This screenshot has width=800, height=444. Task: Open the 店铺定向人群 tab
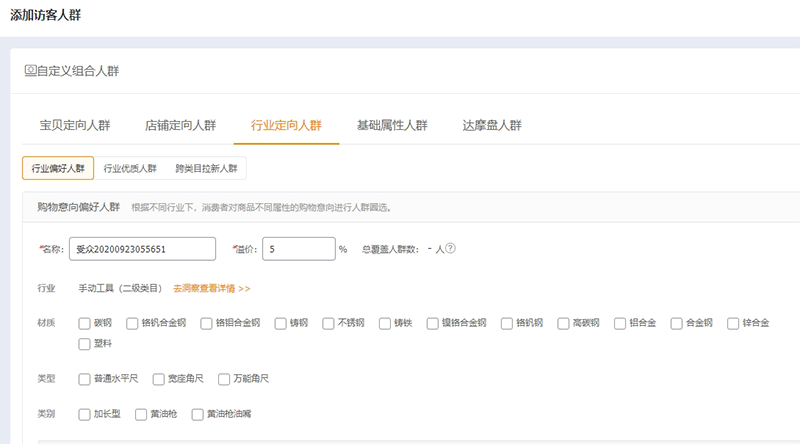tap(180, 126)
